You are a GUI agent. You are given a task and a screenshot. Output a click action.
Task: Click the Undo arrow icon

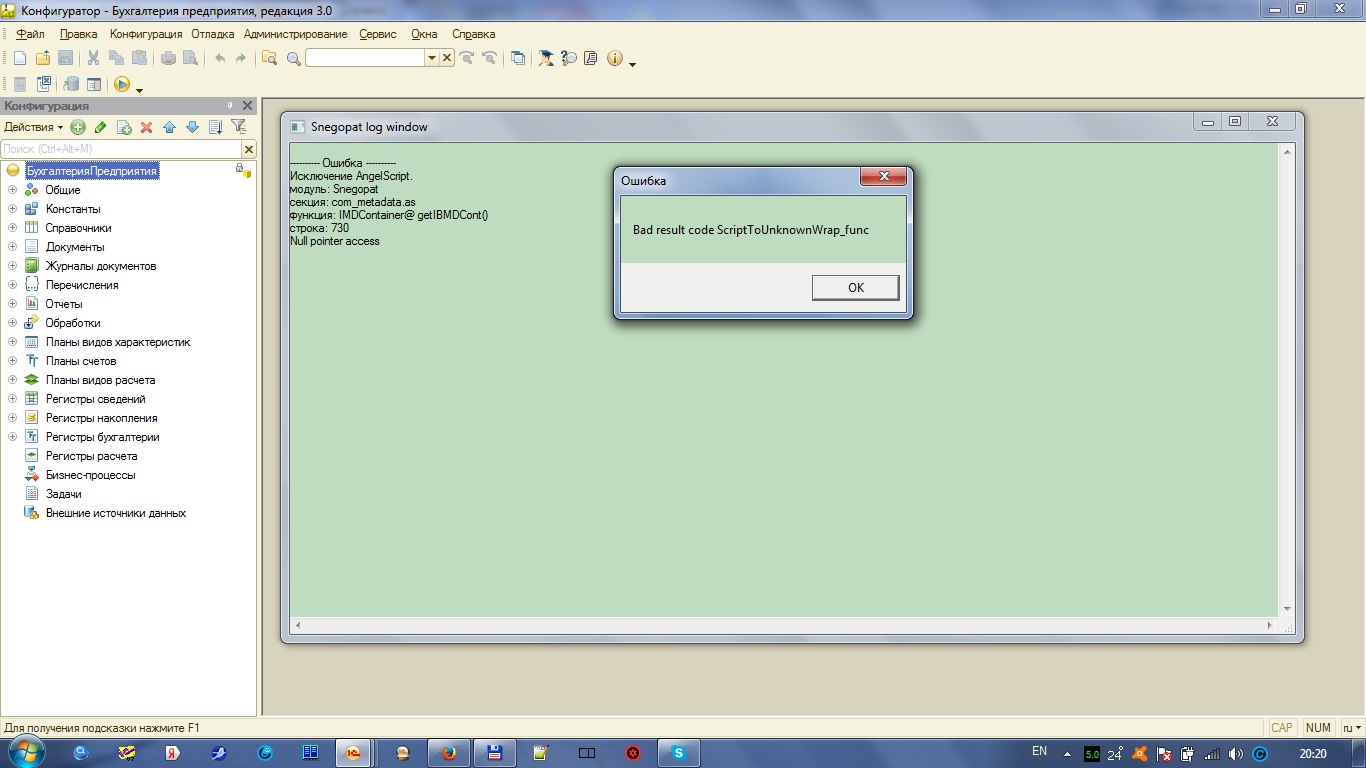(219, 58)
